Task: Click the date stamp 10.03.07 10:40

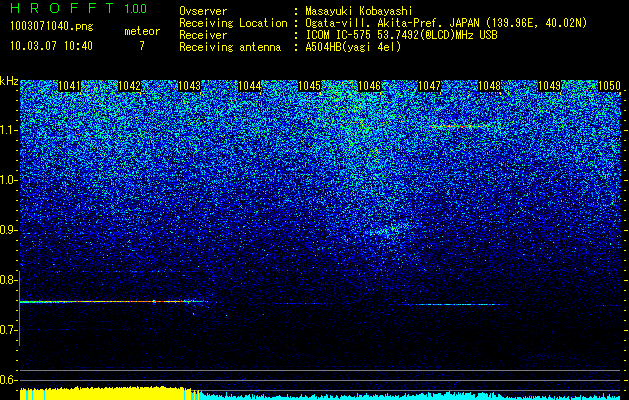Action: tap(51, 45)
